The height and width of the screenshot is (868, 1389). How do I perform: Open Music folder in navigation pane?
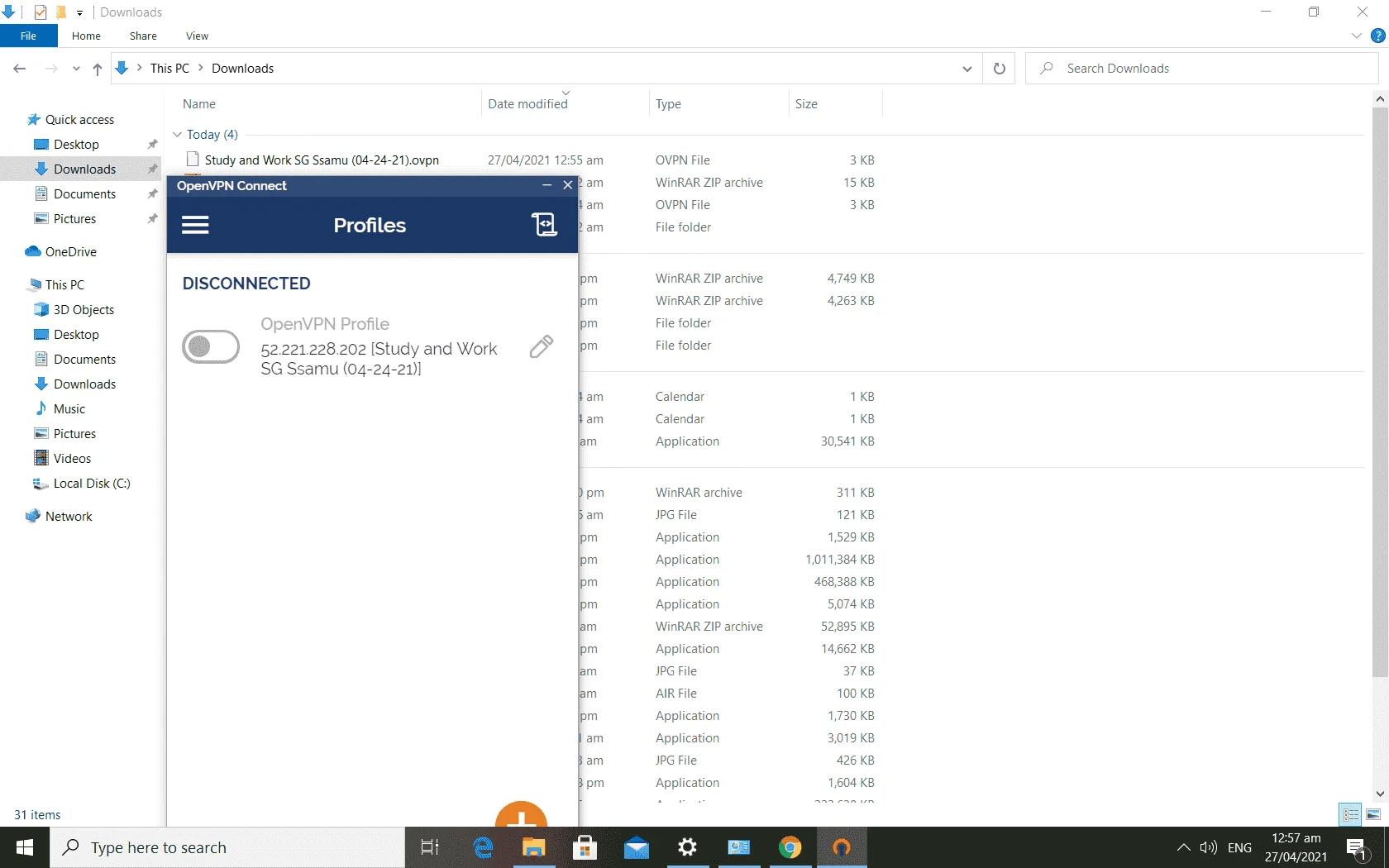(69, 409)
